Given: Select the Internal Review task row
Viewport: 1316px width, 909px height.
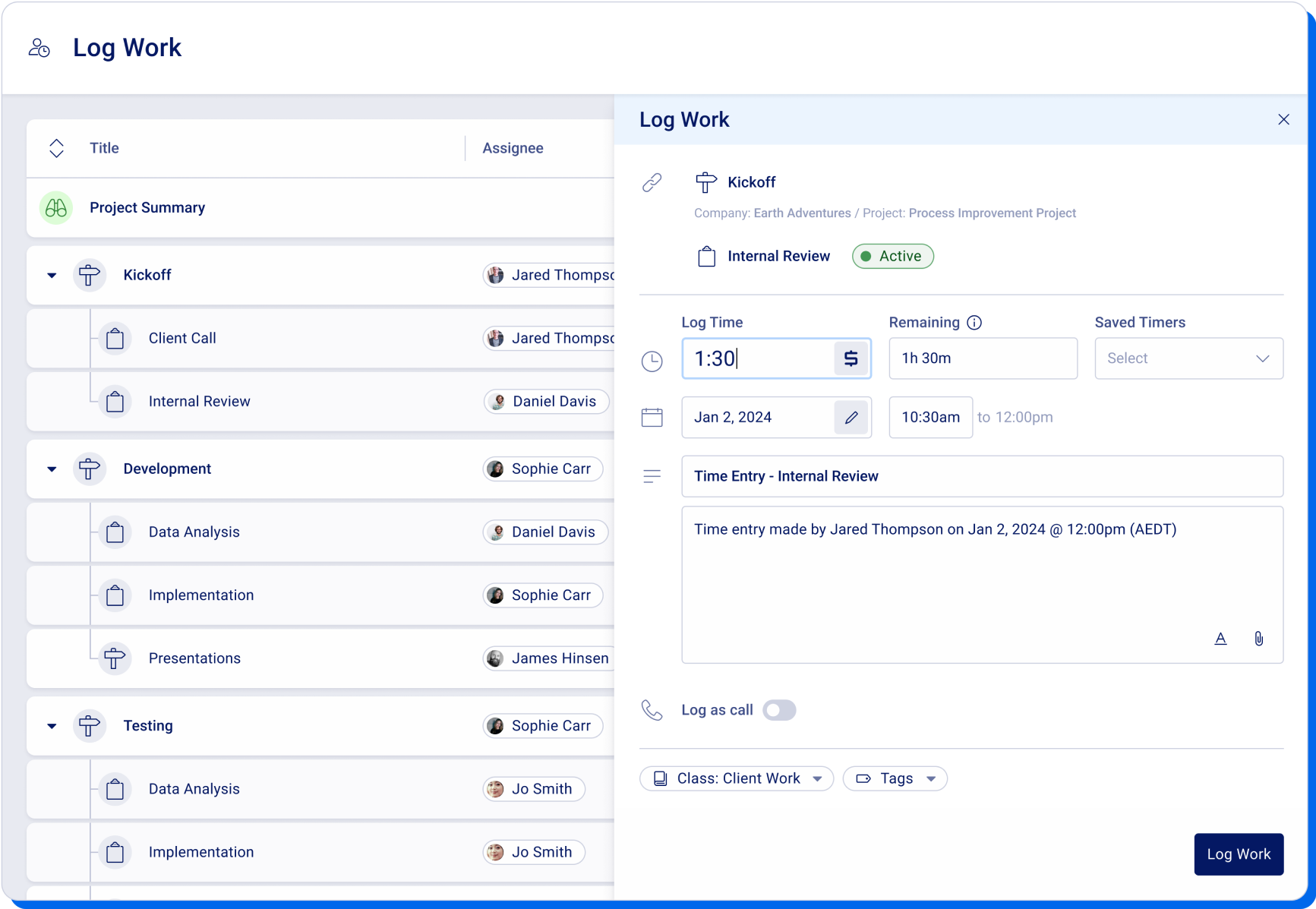Looking at the screenshot, I should coord(320,402).
